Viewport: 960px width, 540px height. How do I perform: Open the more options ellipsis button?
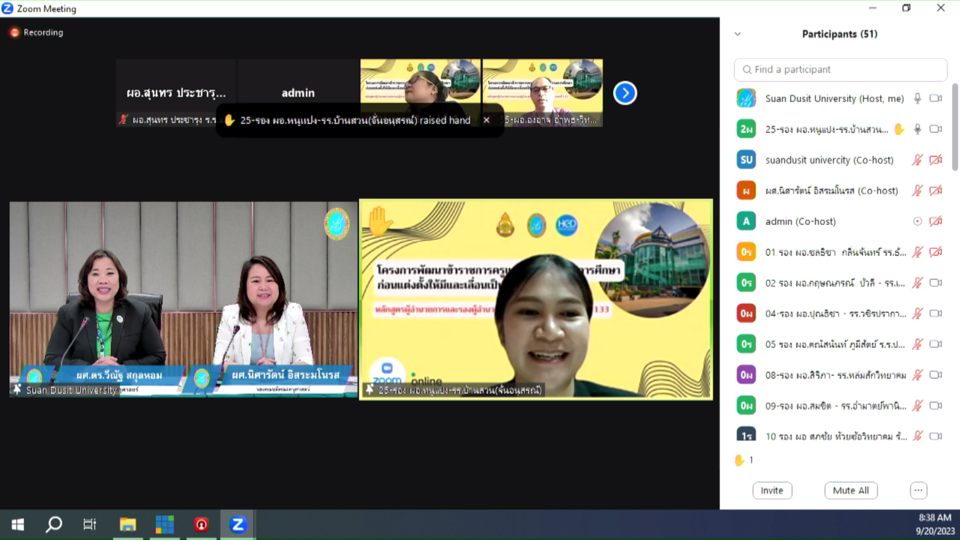point(918,490)
